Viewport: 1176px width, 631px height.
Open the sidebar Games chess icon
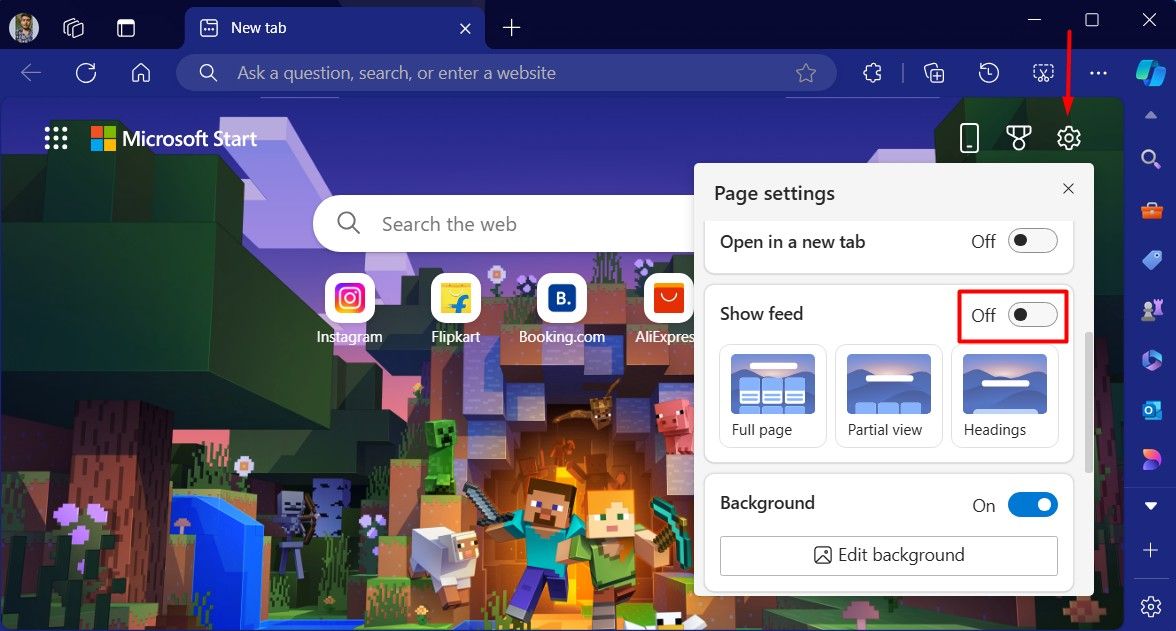pyautogui.click(x=1150, y=310)
